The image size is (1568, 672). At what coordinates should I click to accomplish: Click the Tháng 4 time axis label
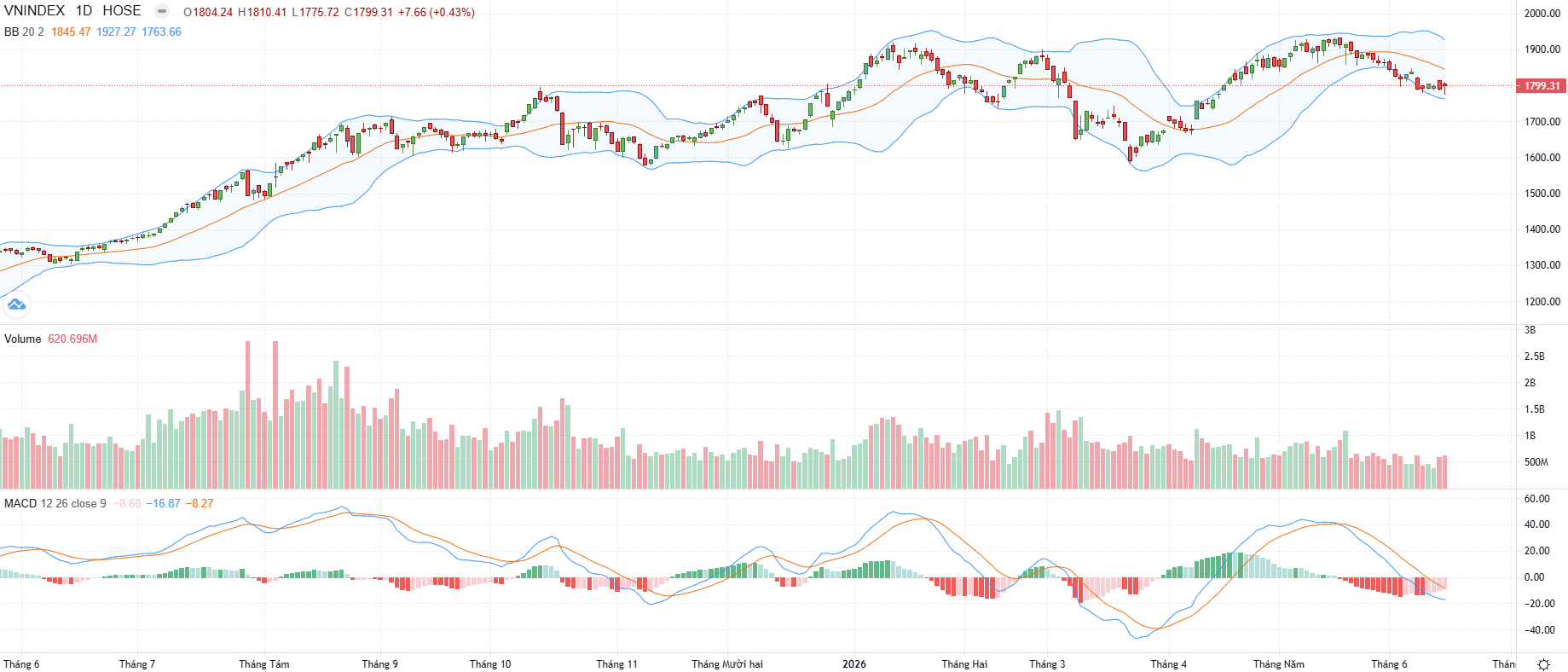tap(1168, 663)
